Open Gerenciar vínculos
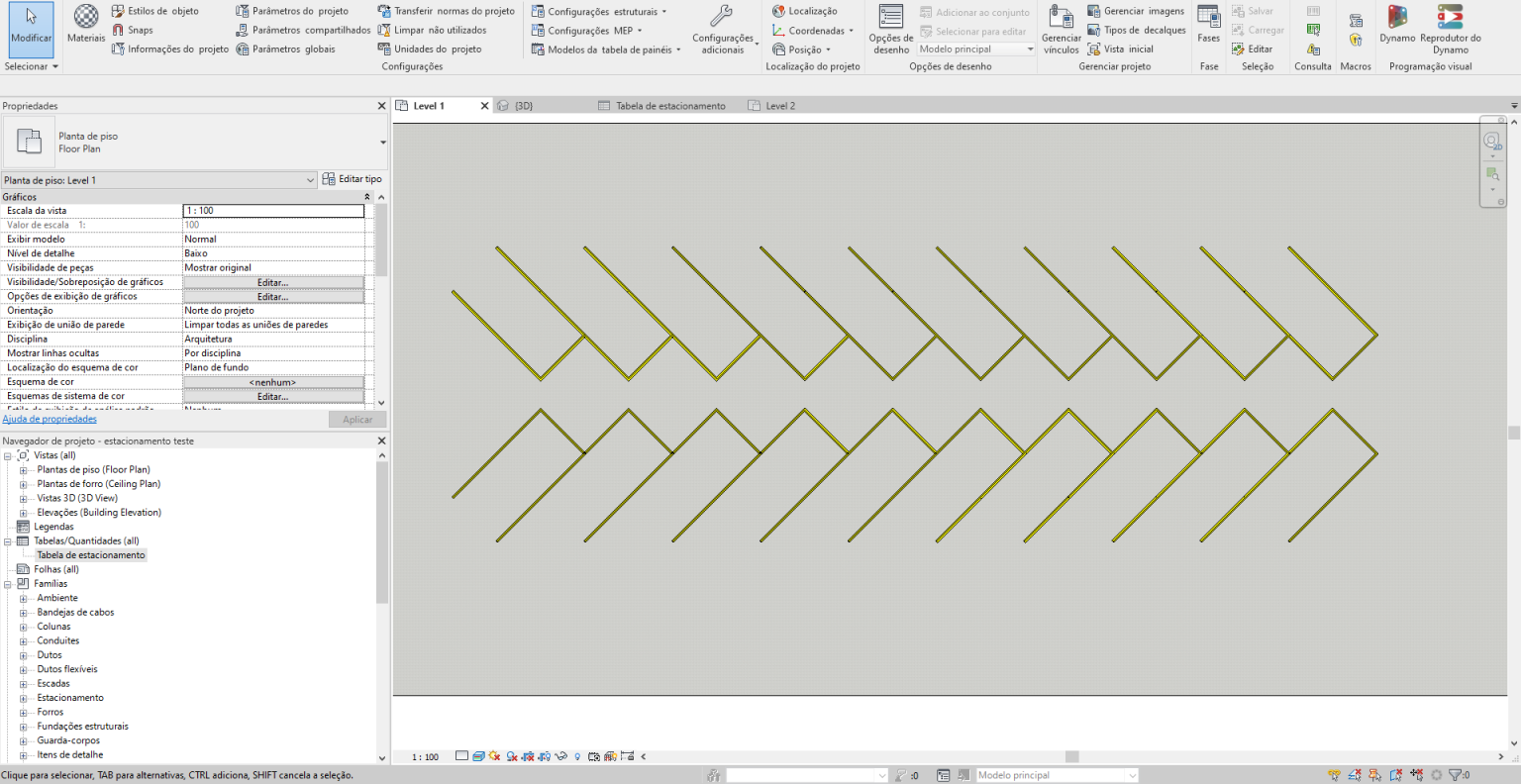This screenshot has height=784, width=1521. tap(1061, 30)
